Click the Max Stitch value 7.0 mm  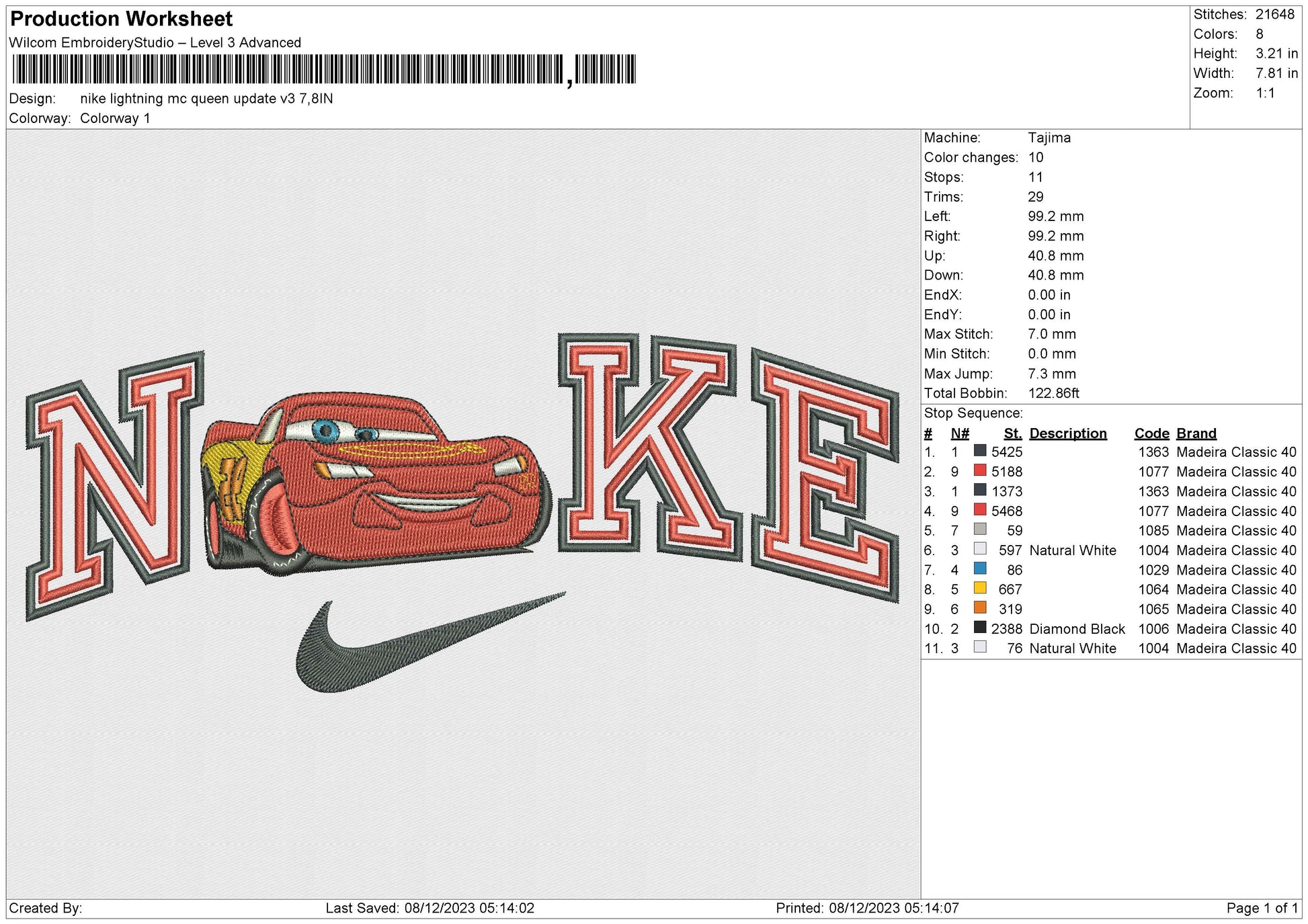1052,334
